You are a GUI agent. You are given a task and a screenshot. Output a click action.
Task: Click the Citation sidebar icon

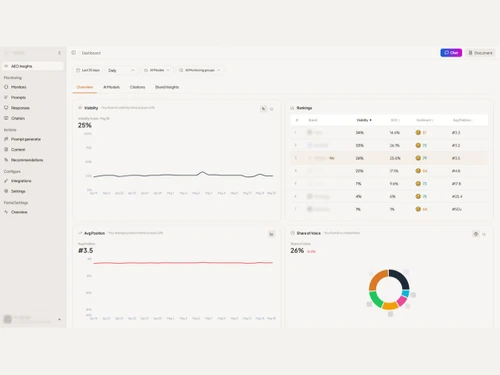[x=6, y=118]
